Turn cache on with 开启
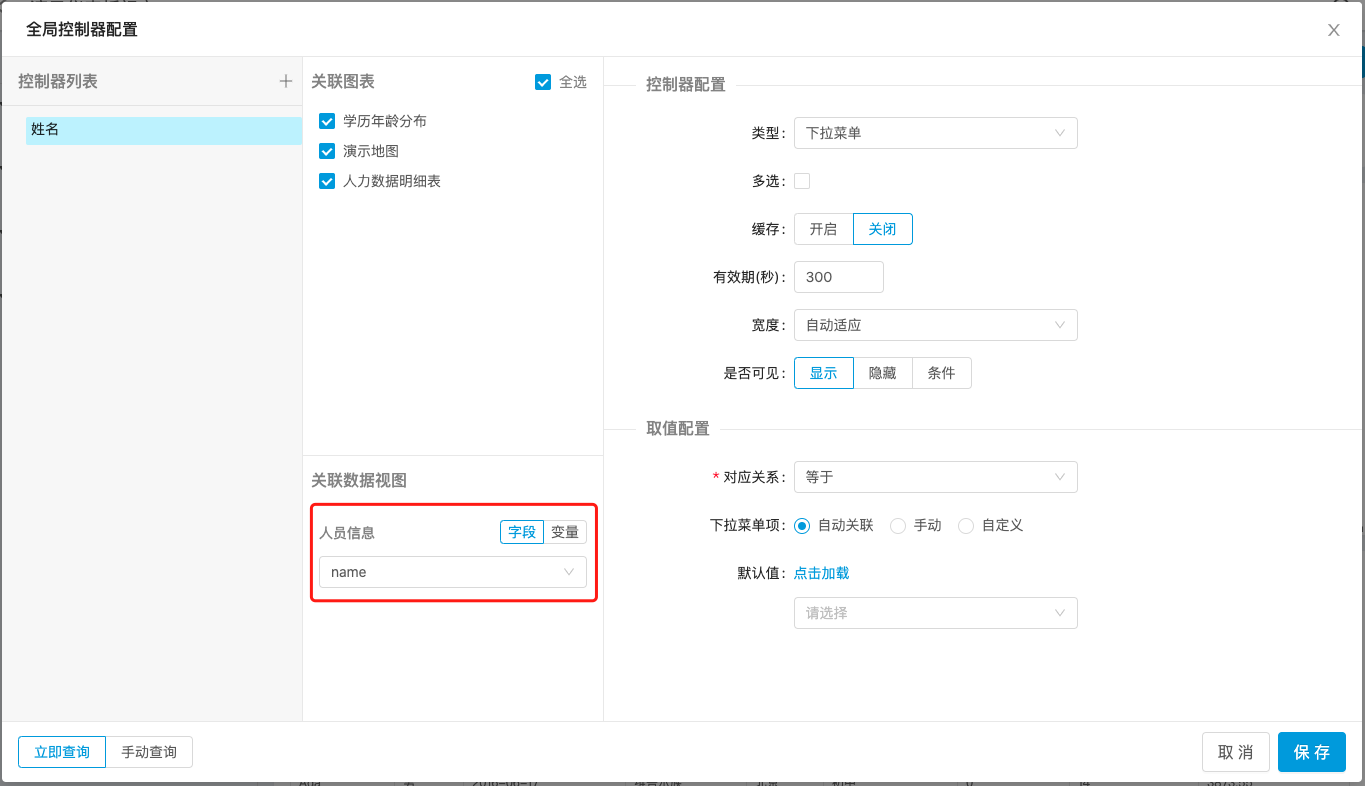The height and width of the screenshot is (786, 1365). pos(823,229)
